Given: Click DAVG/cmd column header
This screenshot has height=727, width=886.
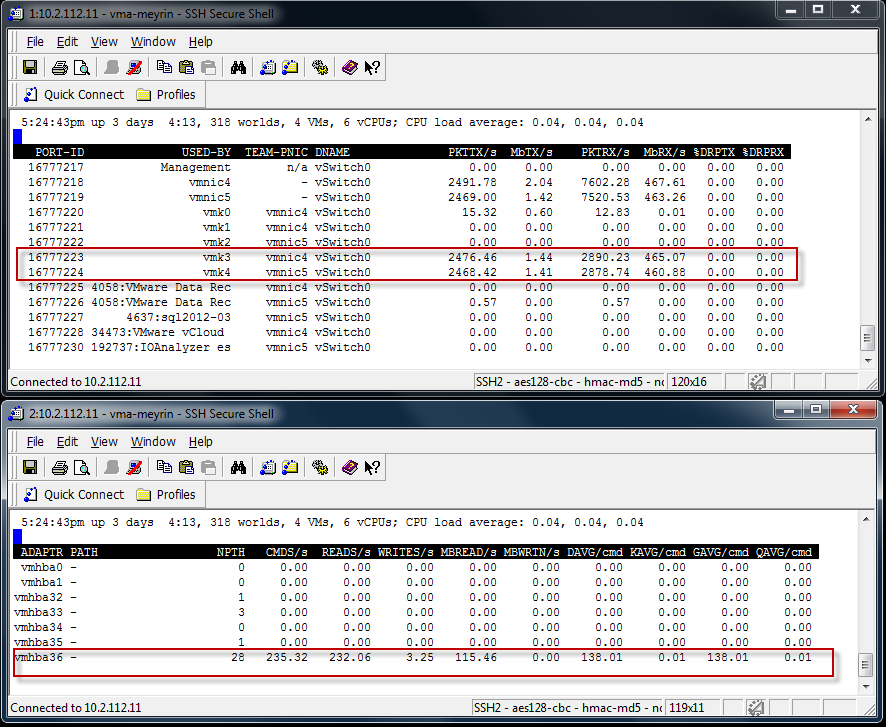Looking at the screenshot, I should point(594,552).
